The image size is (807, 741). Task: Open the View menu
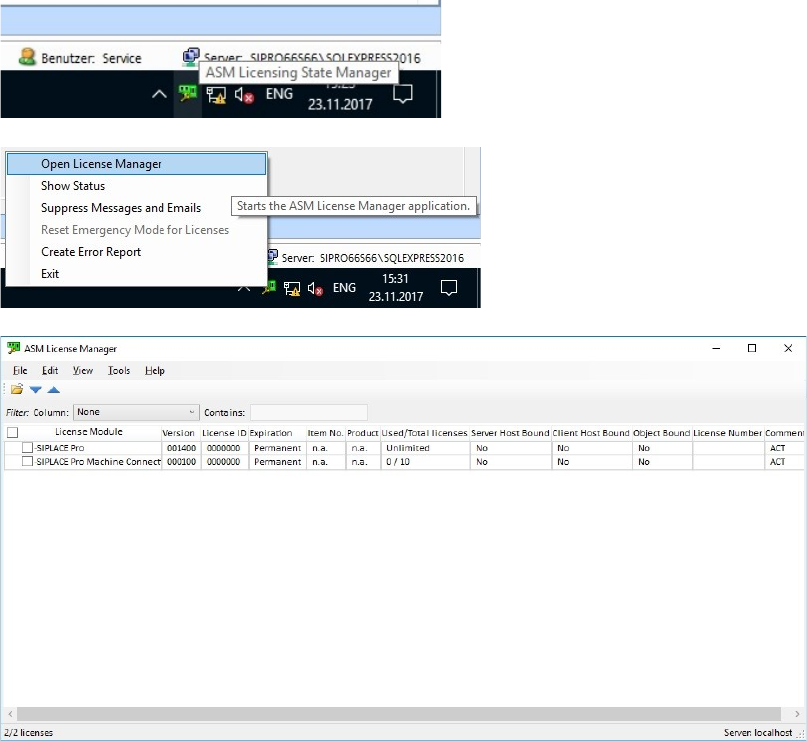83,370
